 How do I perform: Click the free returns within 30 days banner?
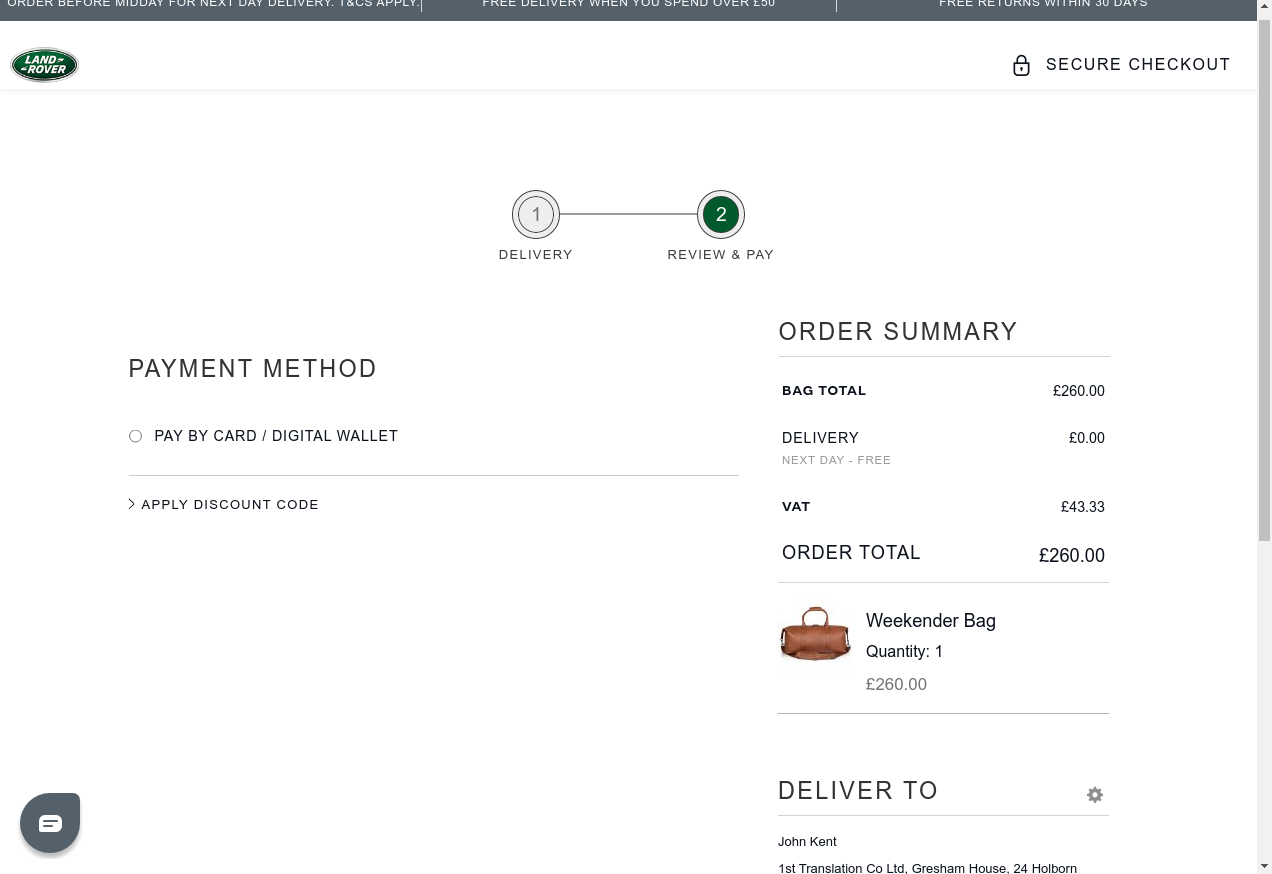point(1043,5)
